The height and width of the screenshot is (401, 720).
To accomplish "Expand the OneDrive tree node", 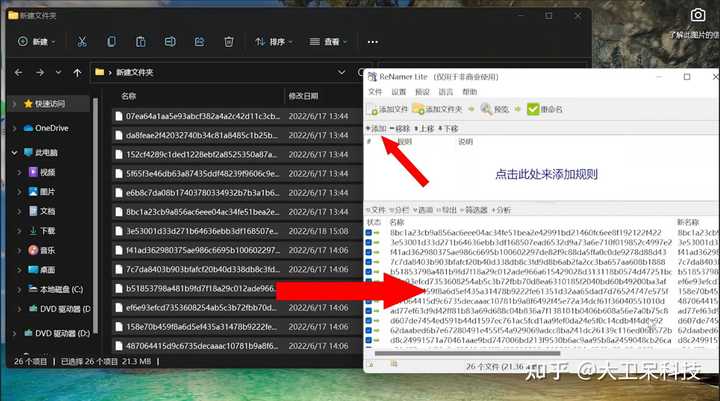I will click(x=15, y=128).
